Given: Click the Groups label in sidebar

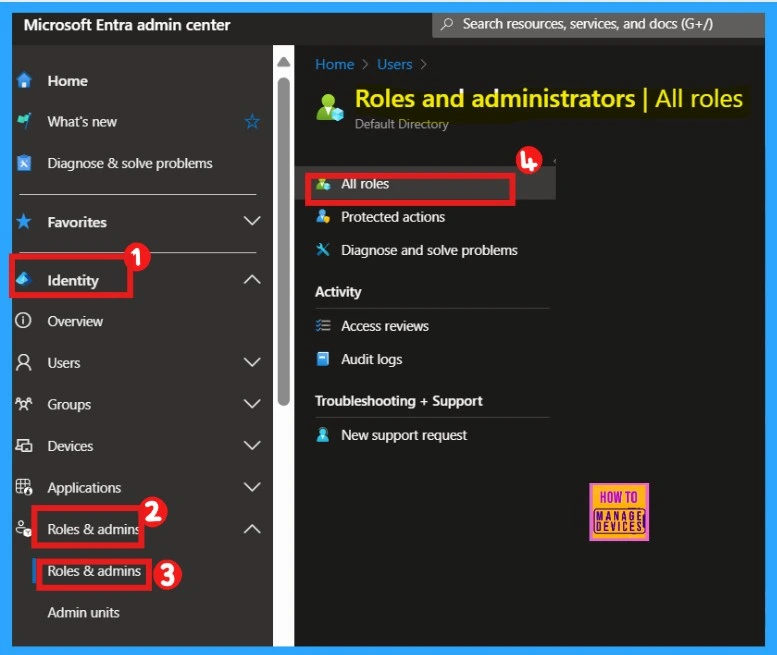Looking at the screenshot, I should point(69,404).
